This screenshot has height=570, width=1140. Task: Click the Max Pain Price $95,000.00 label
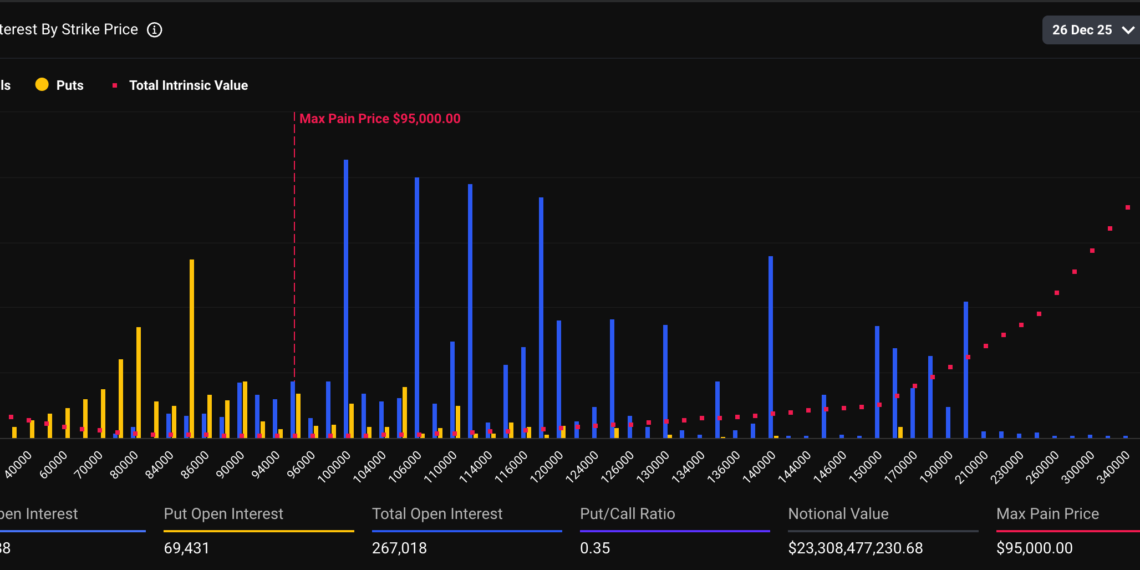click(x=380, y=118)
